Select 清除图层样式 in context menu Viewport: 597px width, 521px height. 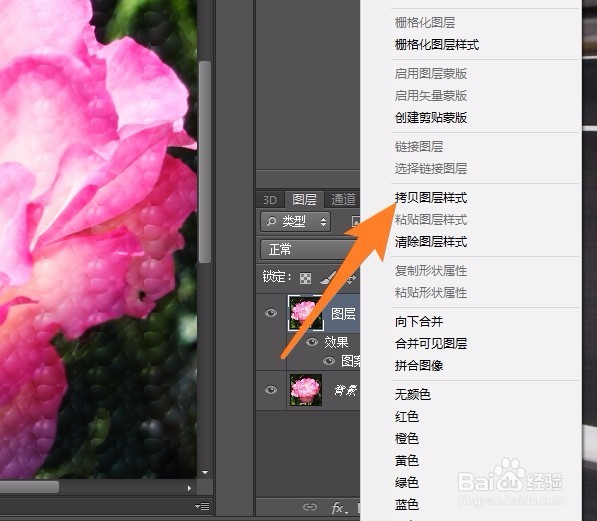click(x=431, y=242)
